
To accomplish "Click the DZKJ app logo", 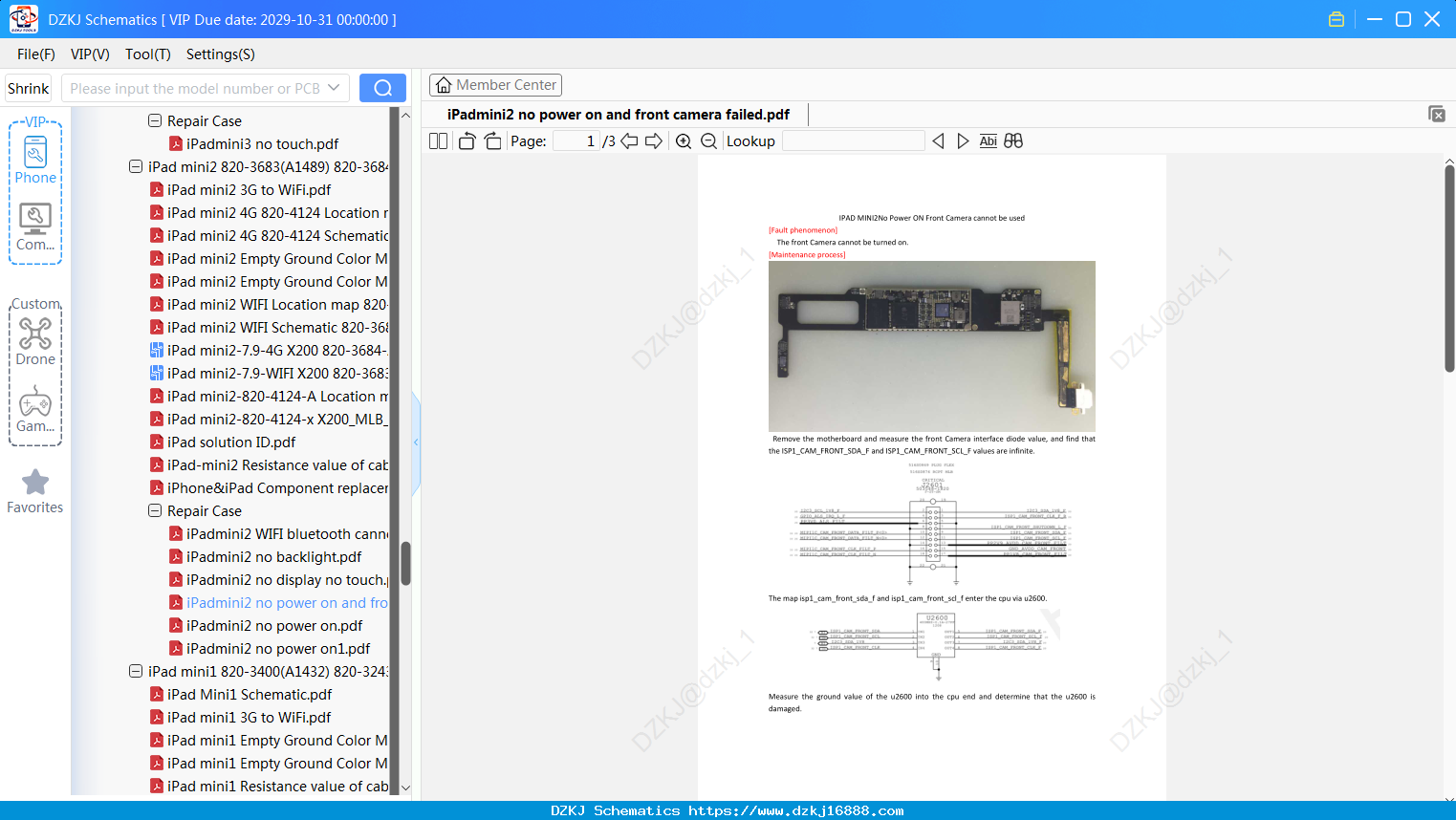I will (x=23, y=19).
